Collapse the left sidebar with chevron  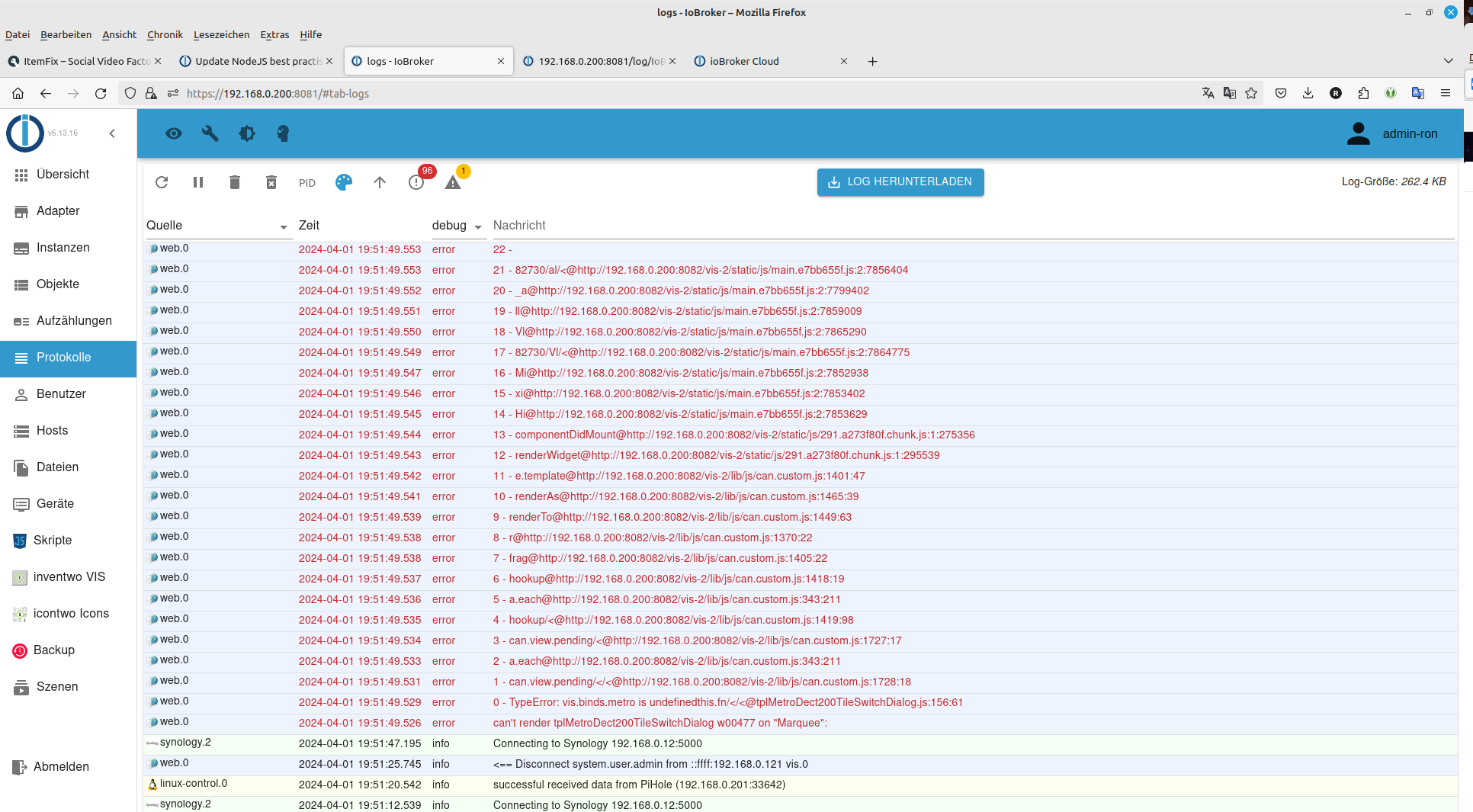point(112,133)
